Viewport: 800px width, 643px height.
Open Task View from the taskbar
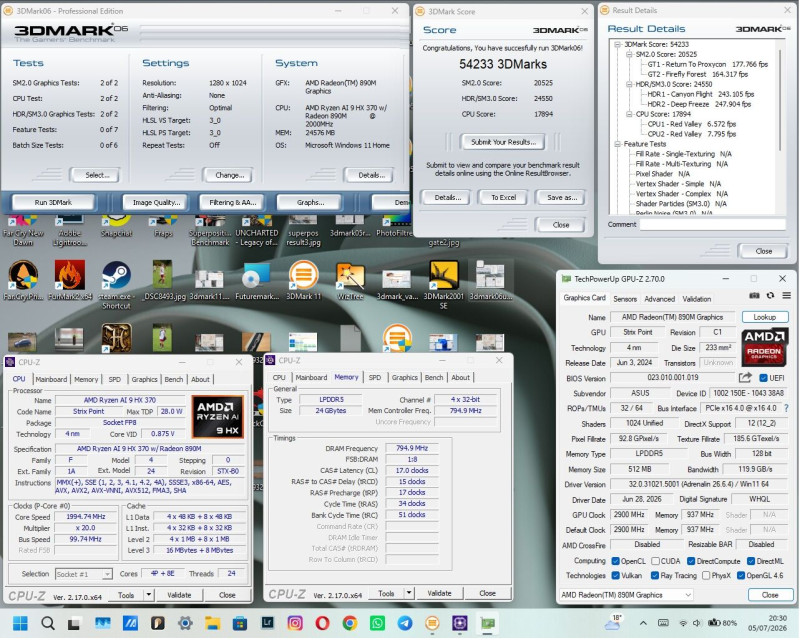(74, 623)
